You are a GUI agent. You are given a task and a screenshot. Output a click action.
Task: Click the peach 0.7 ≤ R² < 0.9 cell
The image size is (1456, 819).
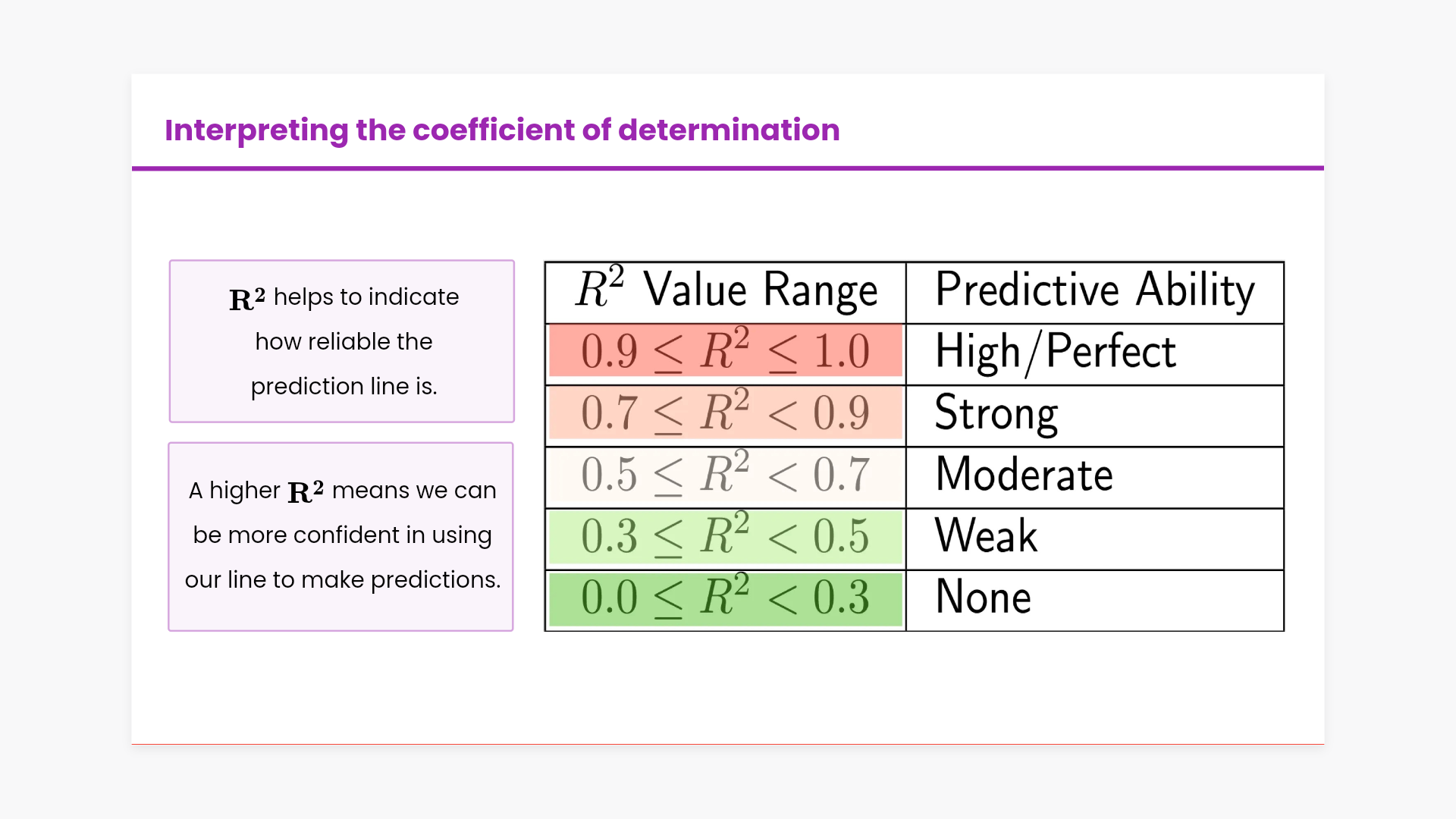click(x=726, y=413)
